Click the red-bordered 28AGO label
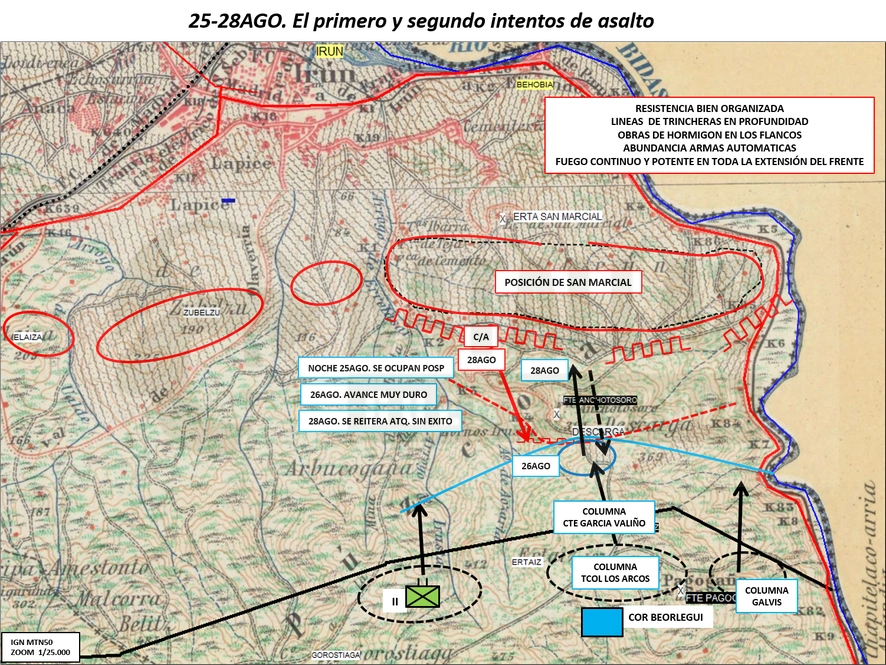The image size is (886, 665). click(x=481, y=360)
